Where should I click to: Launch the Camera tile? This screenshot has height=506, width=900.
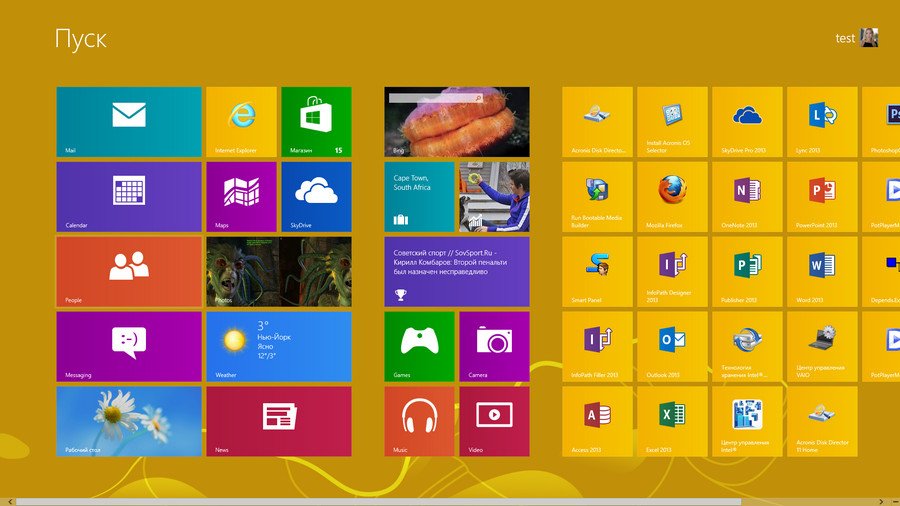coord(494,346)
